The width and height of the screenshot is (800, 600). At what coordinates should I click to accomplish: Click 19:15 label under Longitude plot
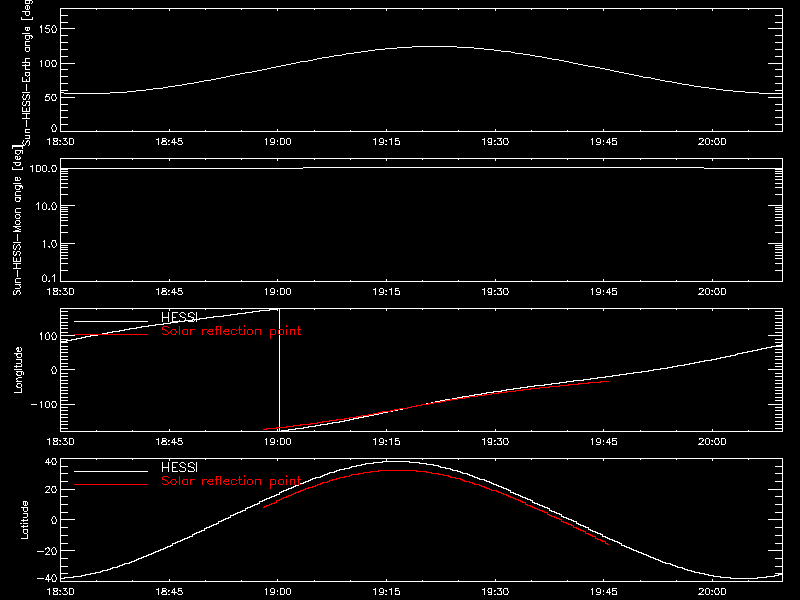pyautogui.click(x=386, y=442)
